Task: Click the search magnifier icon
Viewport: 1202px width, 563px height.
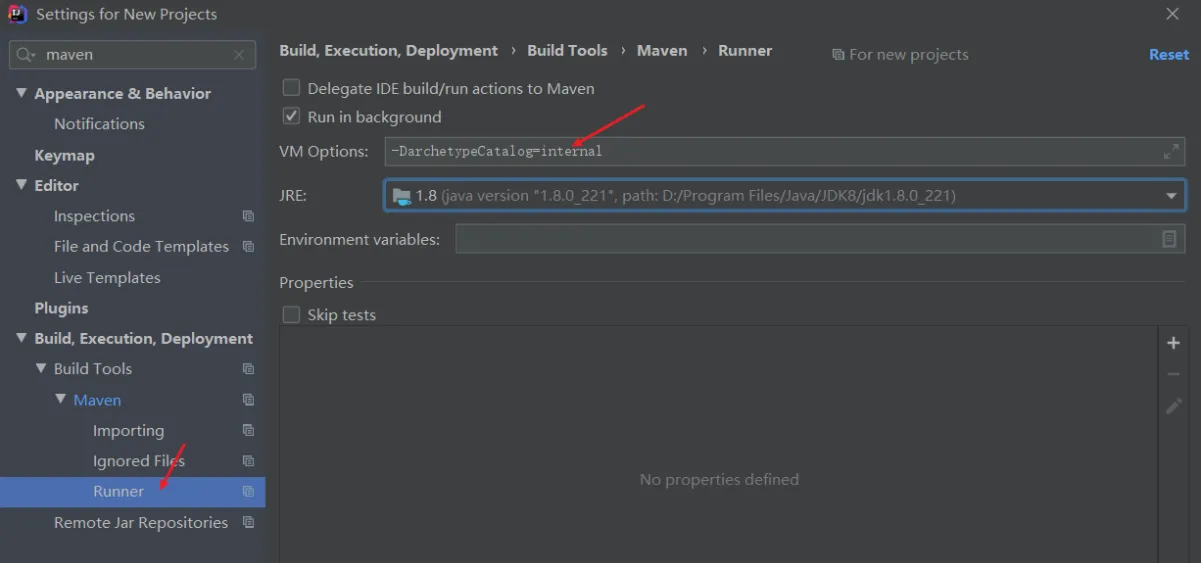Action: [26, 55]
